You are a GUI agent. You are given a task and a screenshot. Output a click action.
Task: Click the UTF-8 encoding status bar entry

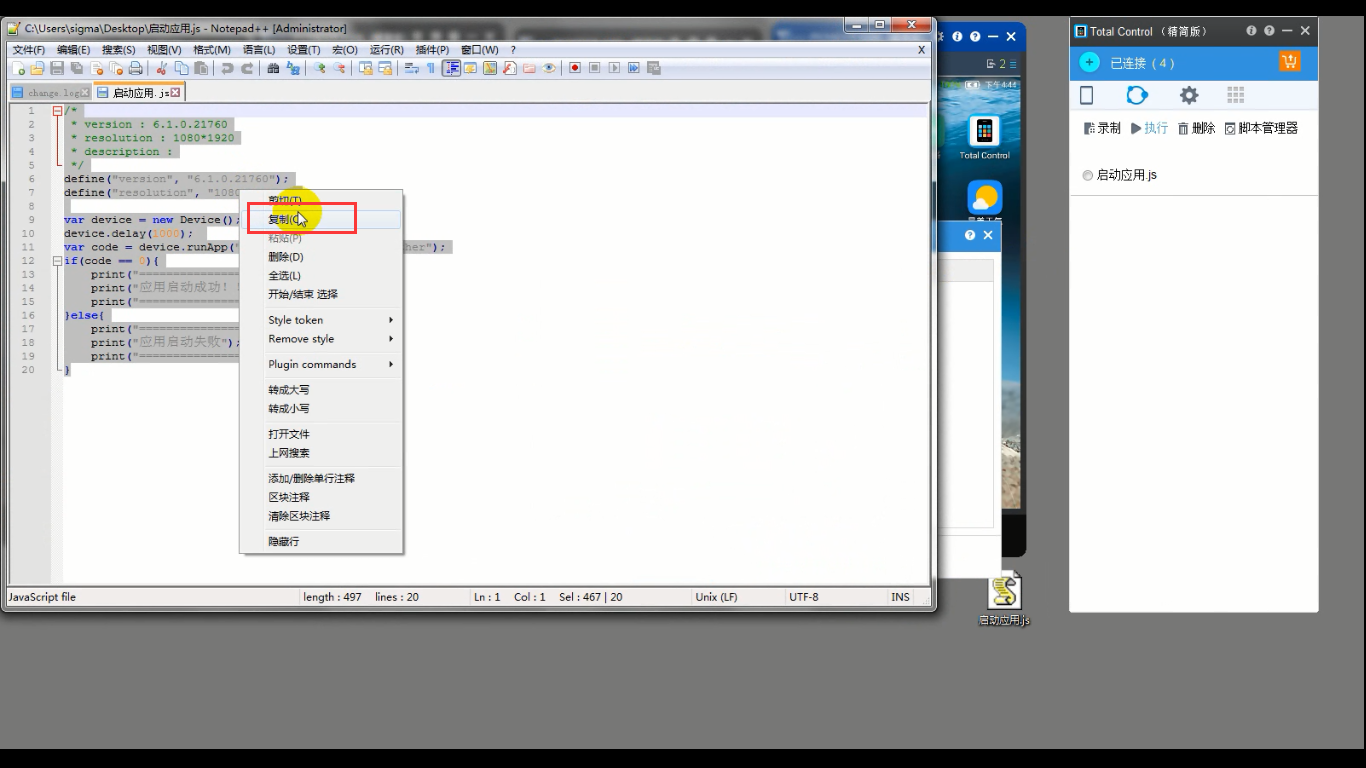click(803, 597)
